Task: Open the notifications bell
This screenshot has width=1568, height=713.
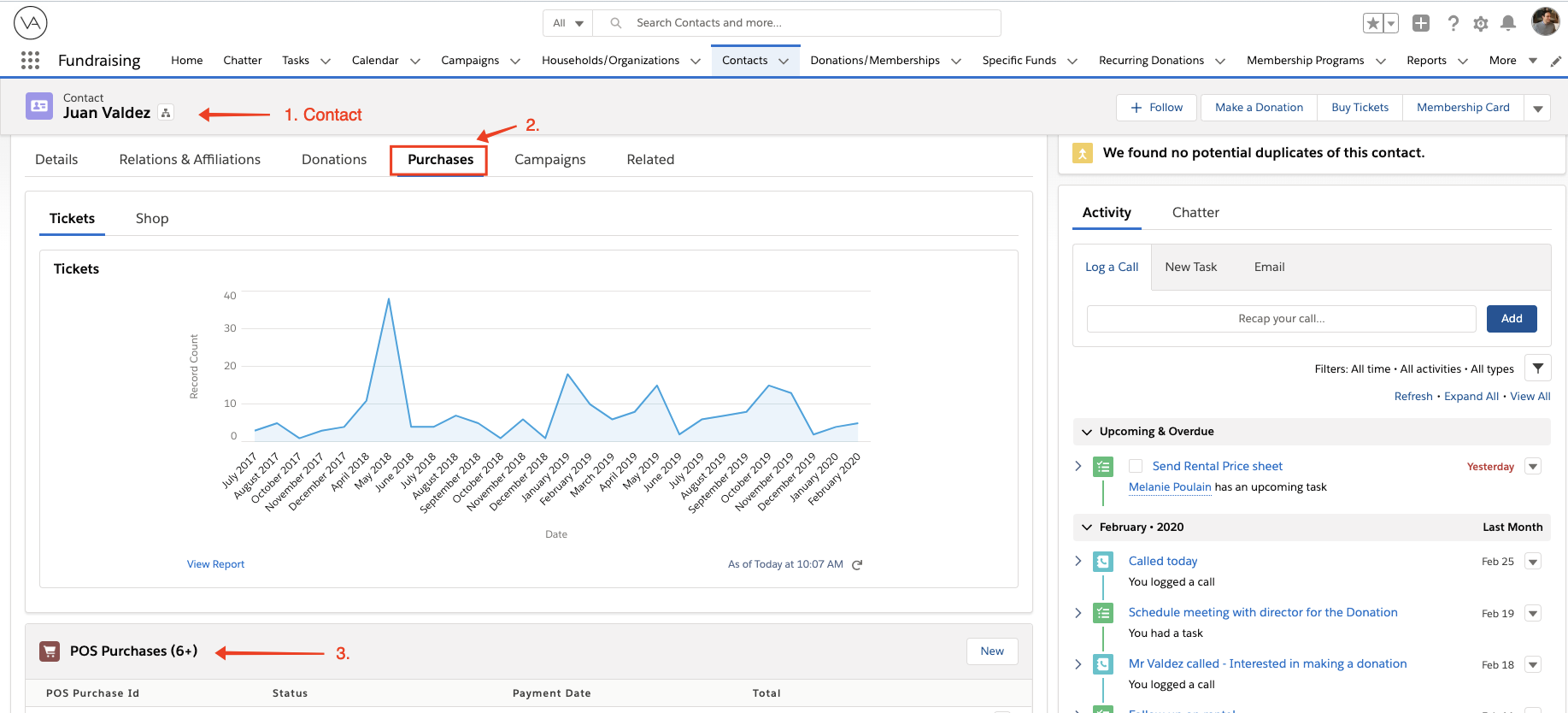Action: coord(1508,23)
